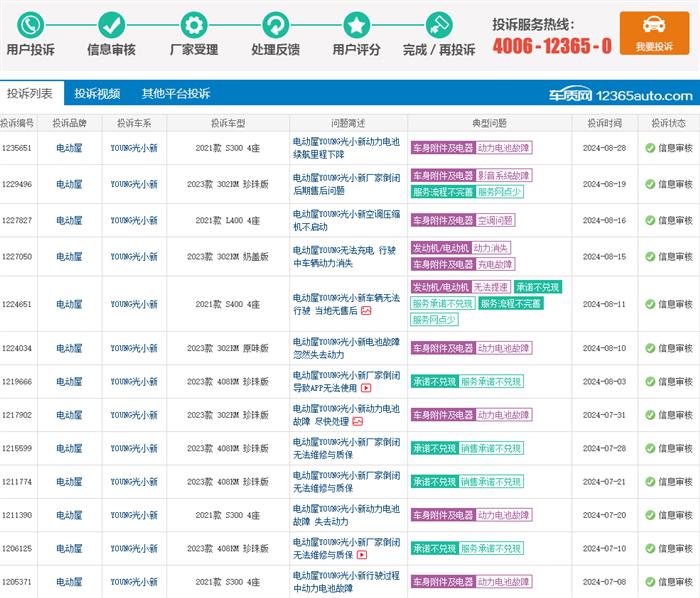This screenshot has height=598, width=700.
Task: Click 动力电池故障 tag in row 1217902
Action: tap(504, 415)
